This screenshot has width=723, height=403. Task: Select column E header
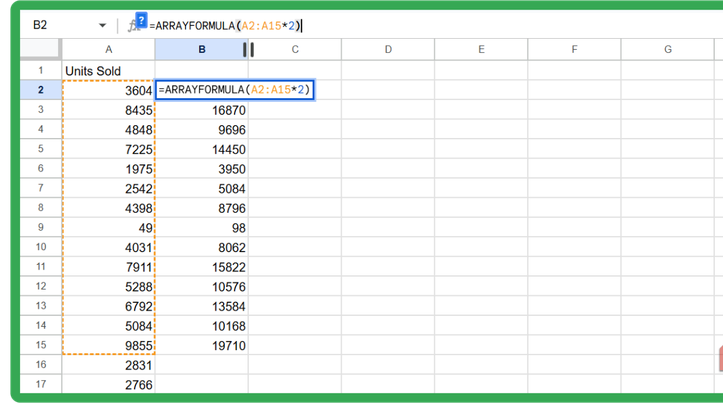click(481, 49)
